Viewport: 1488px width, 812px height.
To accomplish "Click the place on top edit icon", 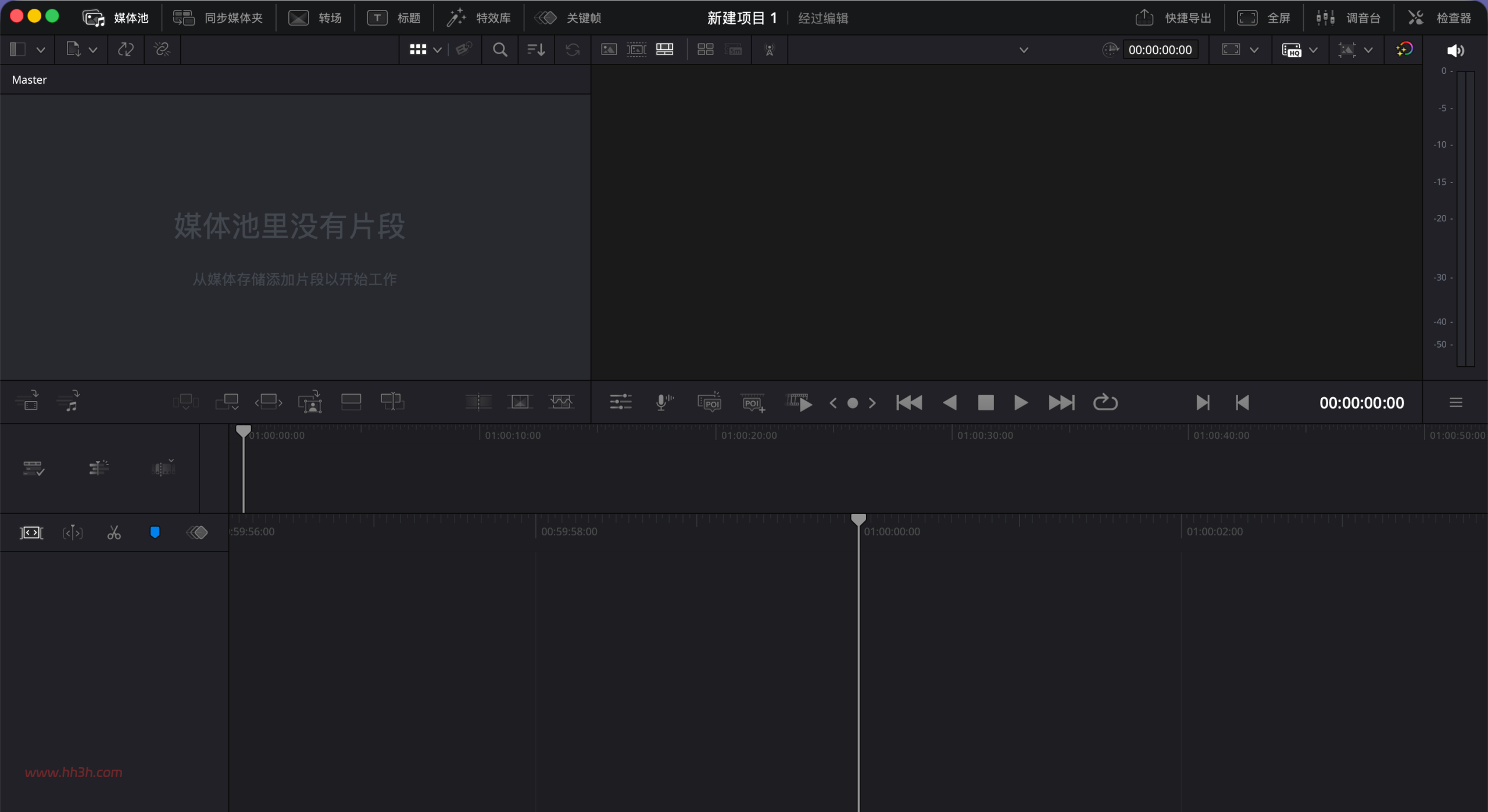I will pyautogui.click(x=351, y=402).
